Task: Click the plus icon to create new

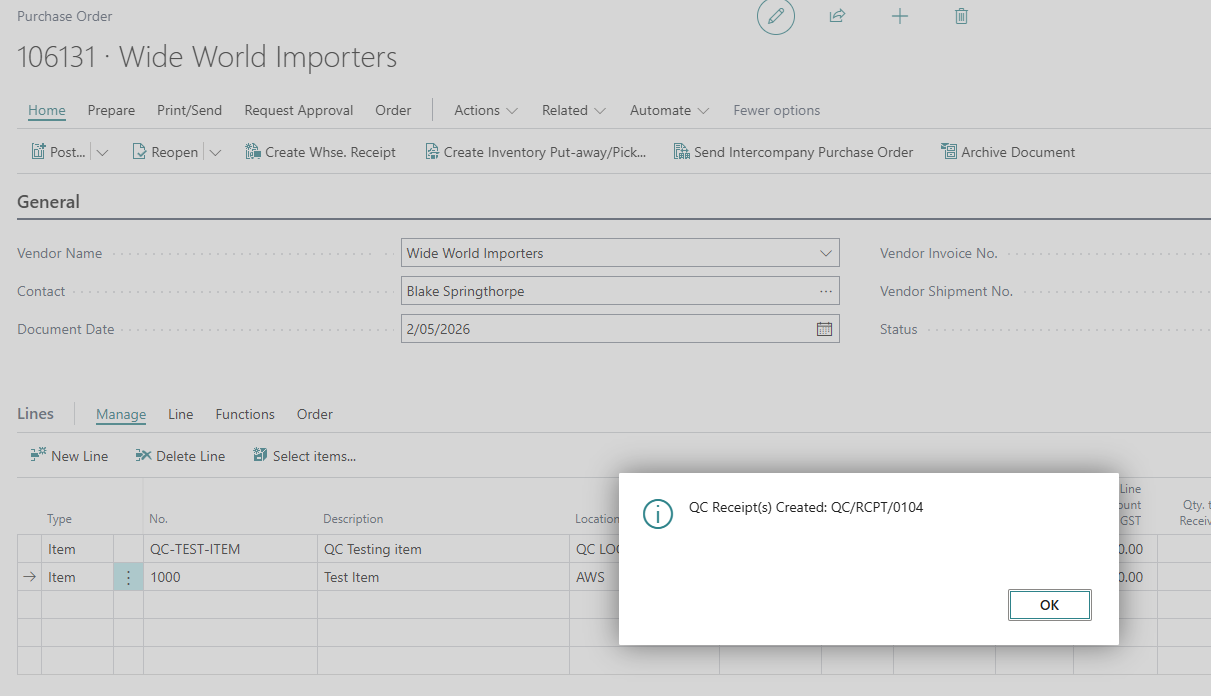Action: [900, 16]
